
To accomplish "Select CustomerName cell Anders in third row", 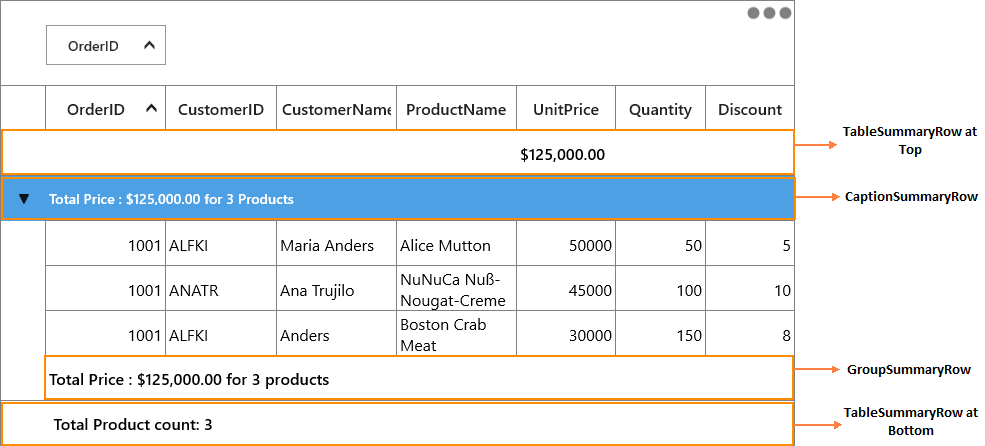I will [x=336, y=334].
